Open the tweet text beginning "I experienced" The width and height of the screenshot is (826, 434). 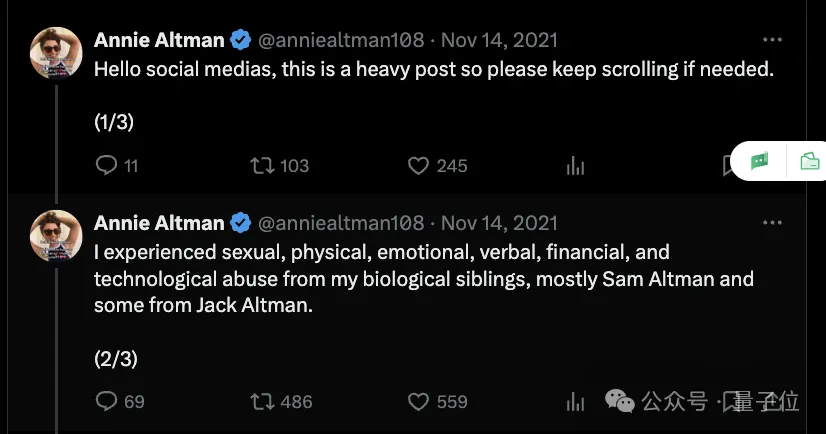click(x=380, y=278)
